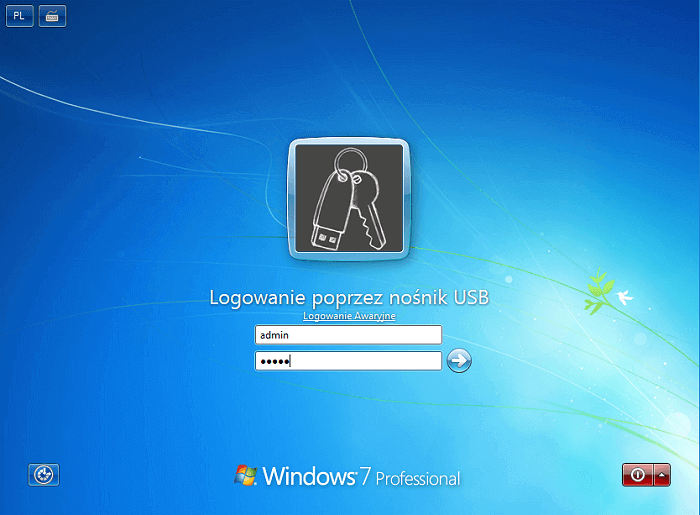Screen dimensions: 700x515
Task: Click the Windows flag logo
Action: click(x=246, y=475)
